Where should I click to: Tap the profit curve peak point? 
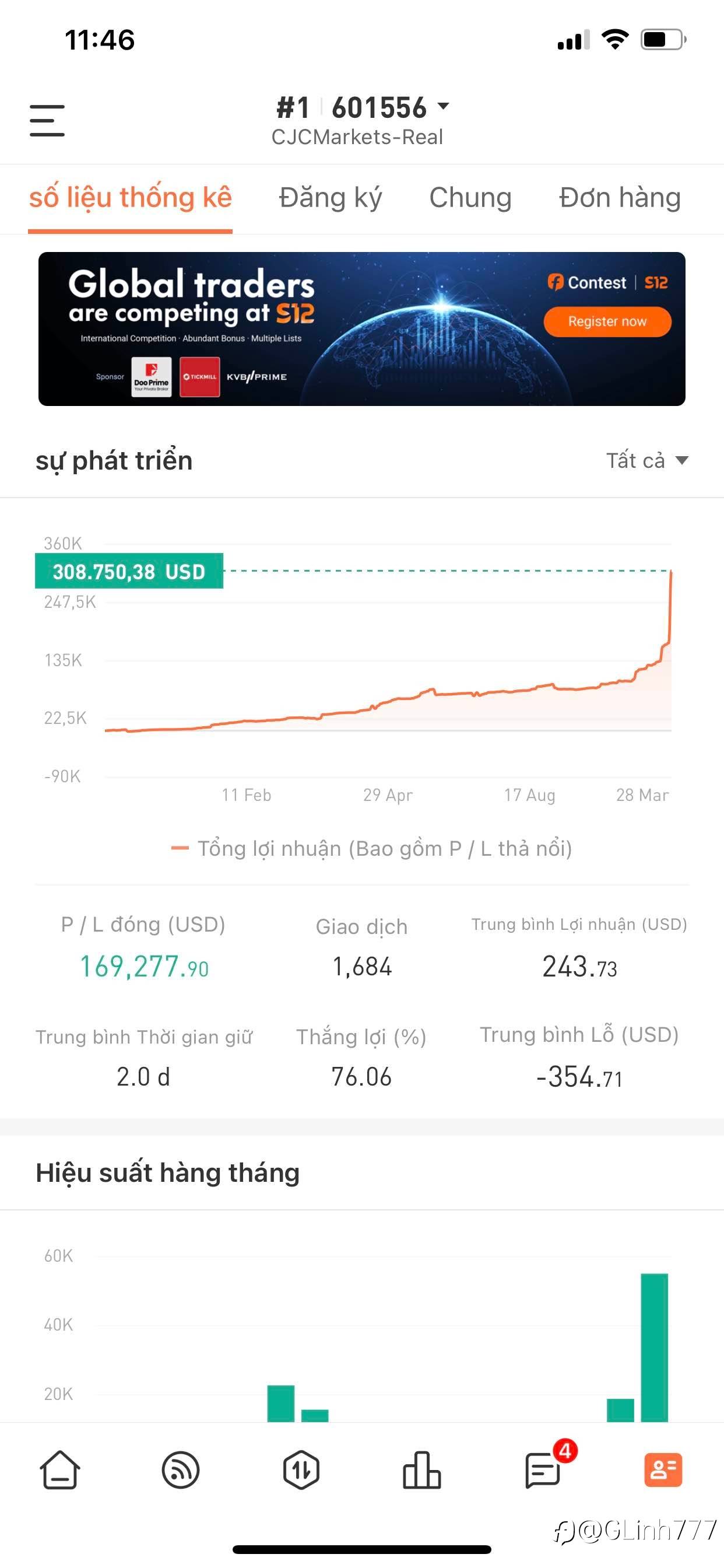[670, 572]
